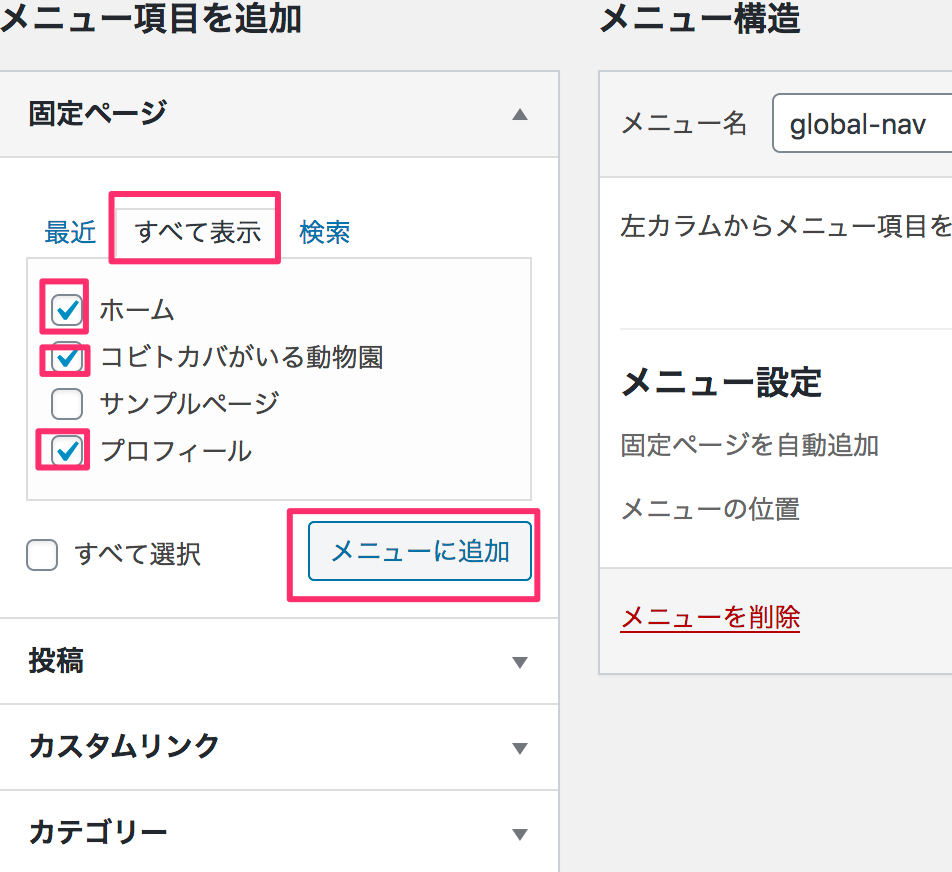This screenshot has height=872, width=952.
Task: Switch to the 最近 tab
Action: 70,233
